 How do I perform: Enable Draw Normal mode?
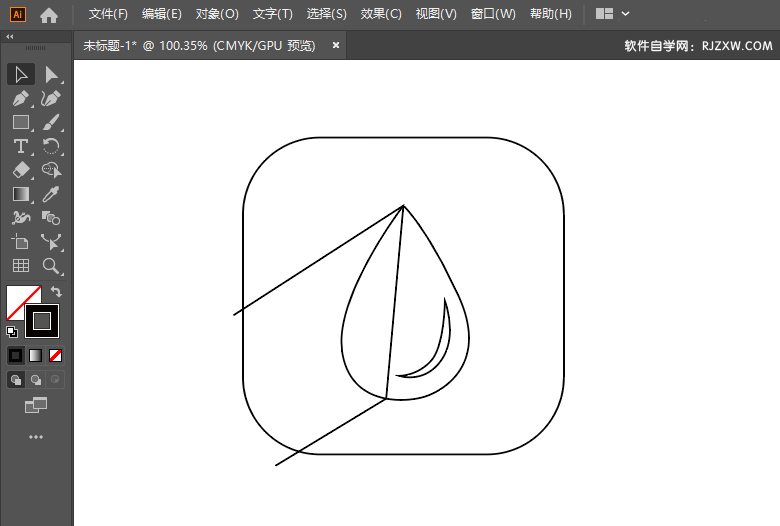[x=16, y=380]
